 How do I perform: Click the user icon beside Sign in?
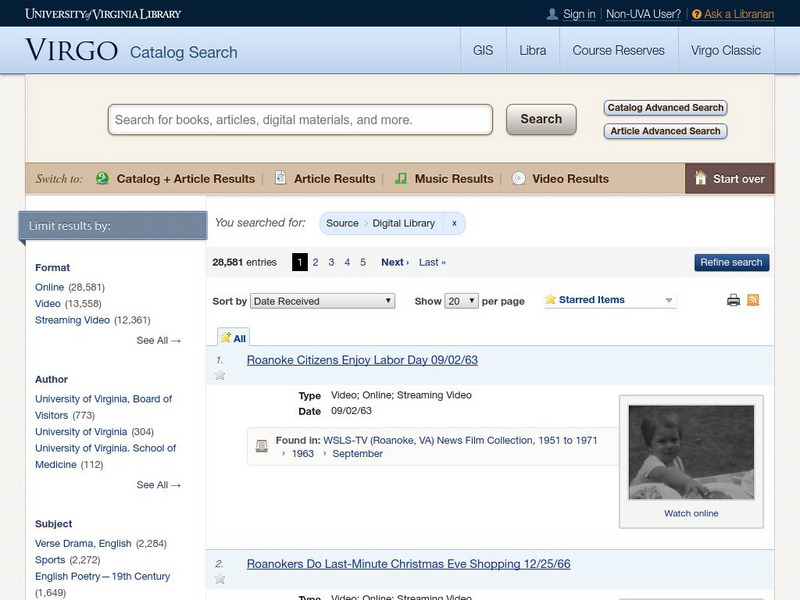tap(552, 14)
